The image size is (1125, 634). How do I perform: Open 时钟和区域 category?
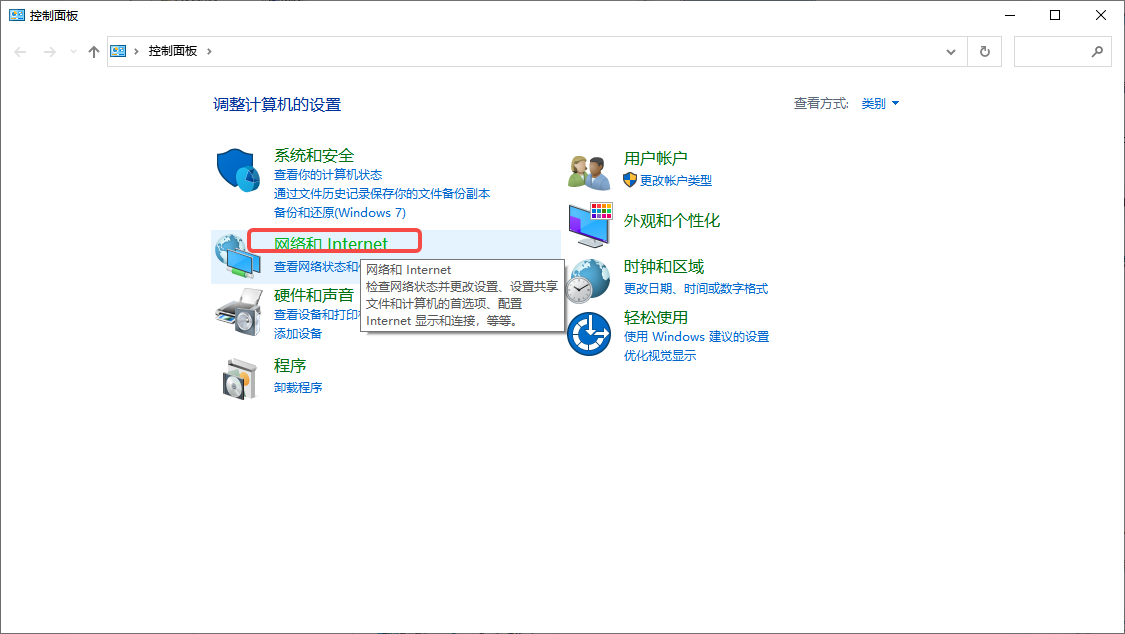[x=664, y=267]
